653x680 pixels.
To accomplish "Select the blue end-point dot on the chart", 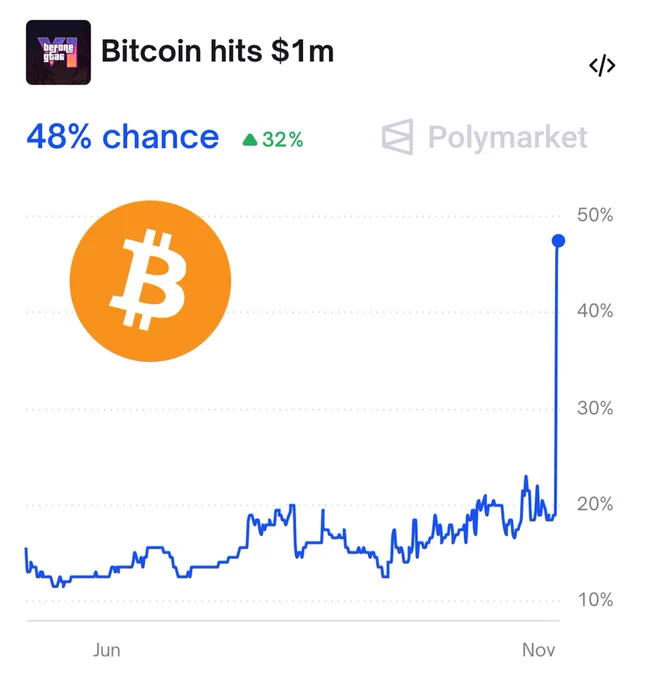I will (x=558, y=240).
